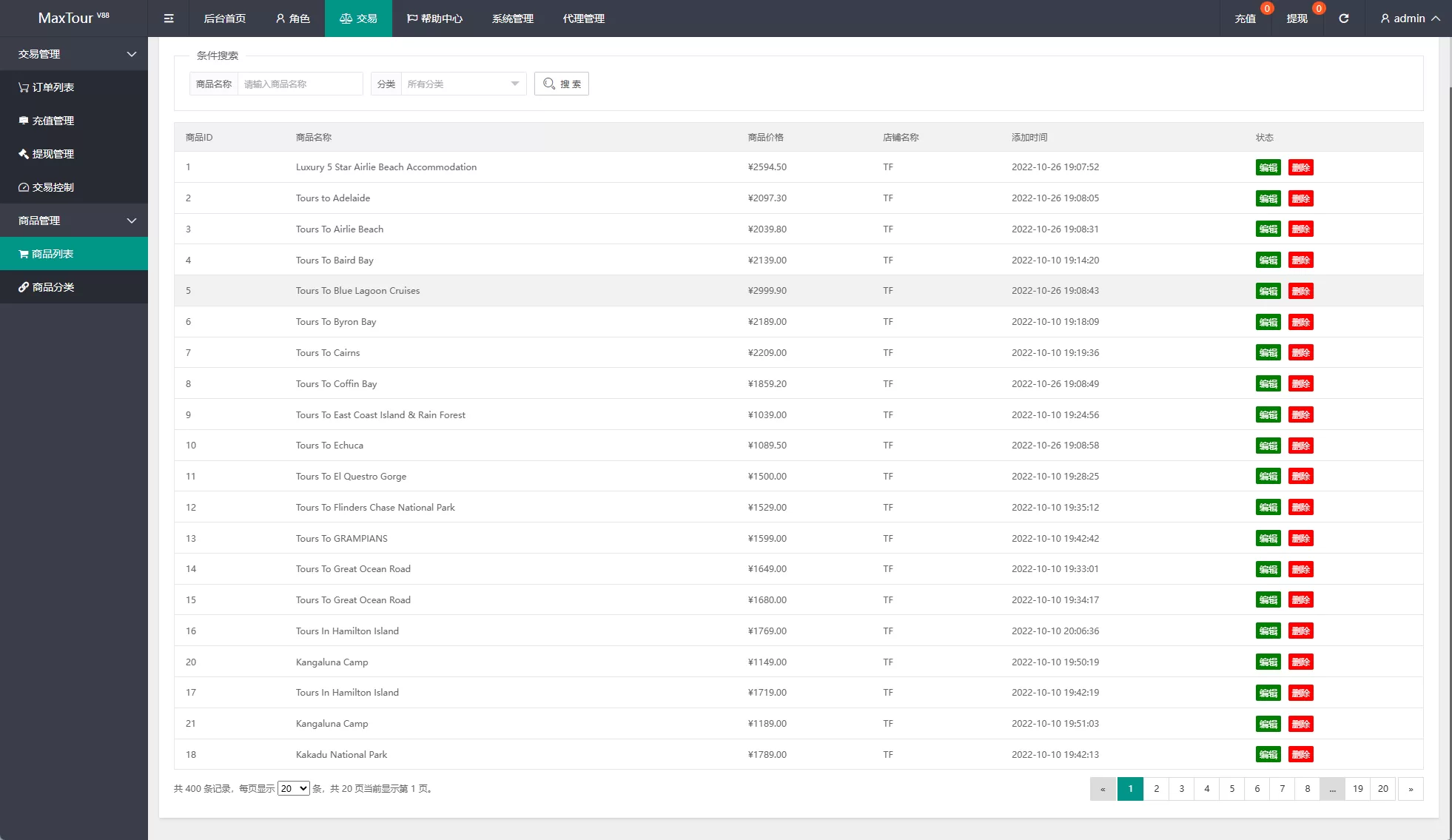Switch to the 帮助中心 top menu
This screenshot has width=1452, height=840.
434,19
